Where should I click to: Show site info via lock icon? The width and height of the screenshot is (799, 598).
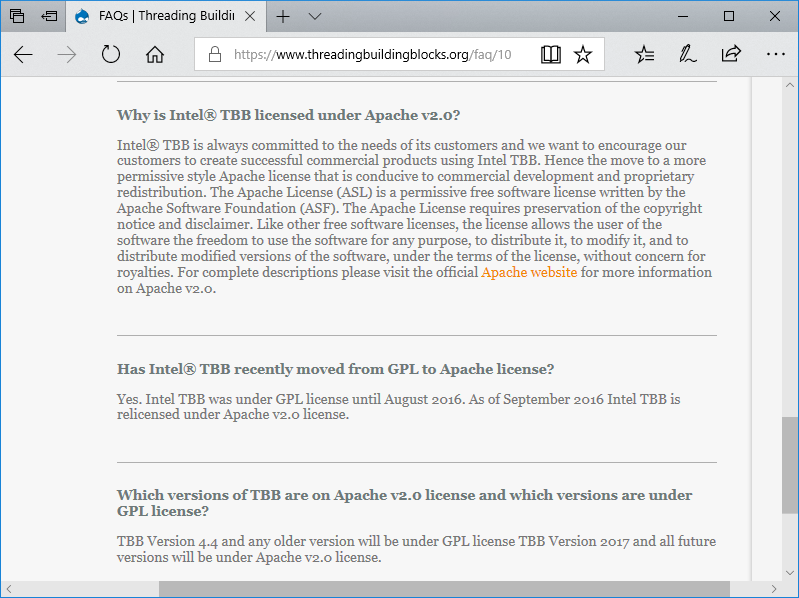(214, 54)
